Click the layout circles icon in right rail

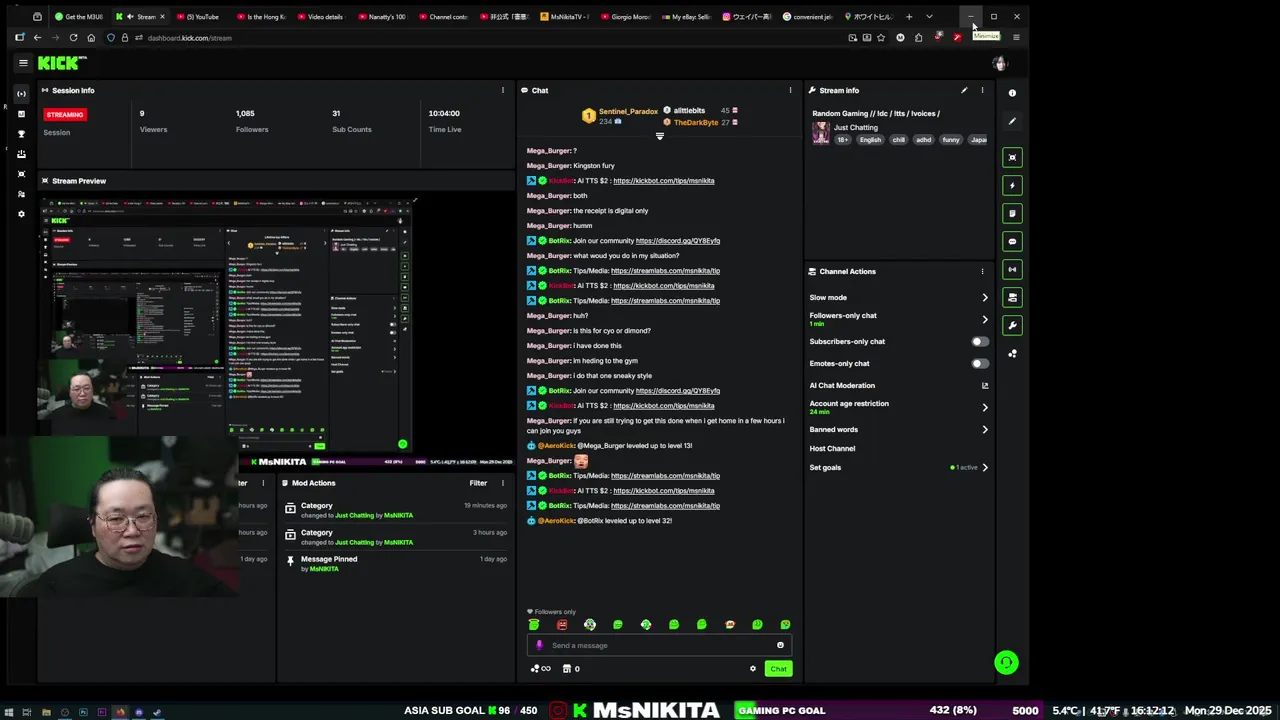click(x=1012, y=353)
